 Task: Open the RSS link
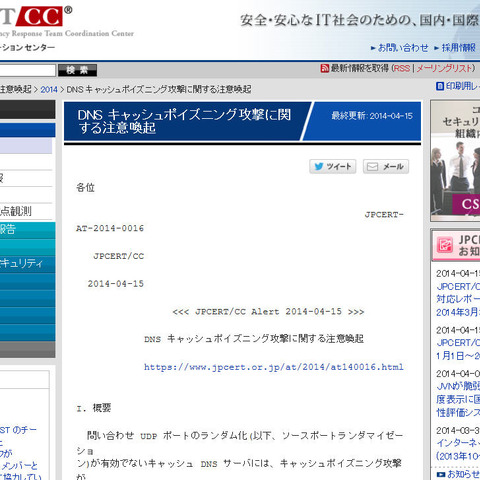(x=402, y=68)
